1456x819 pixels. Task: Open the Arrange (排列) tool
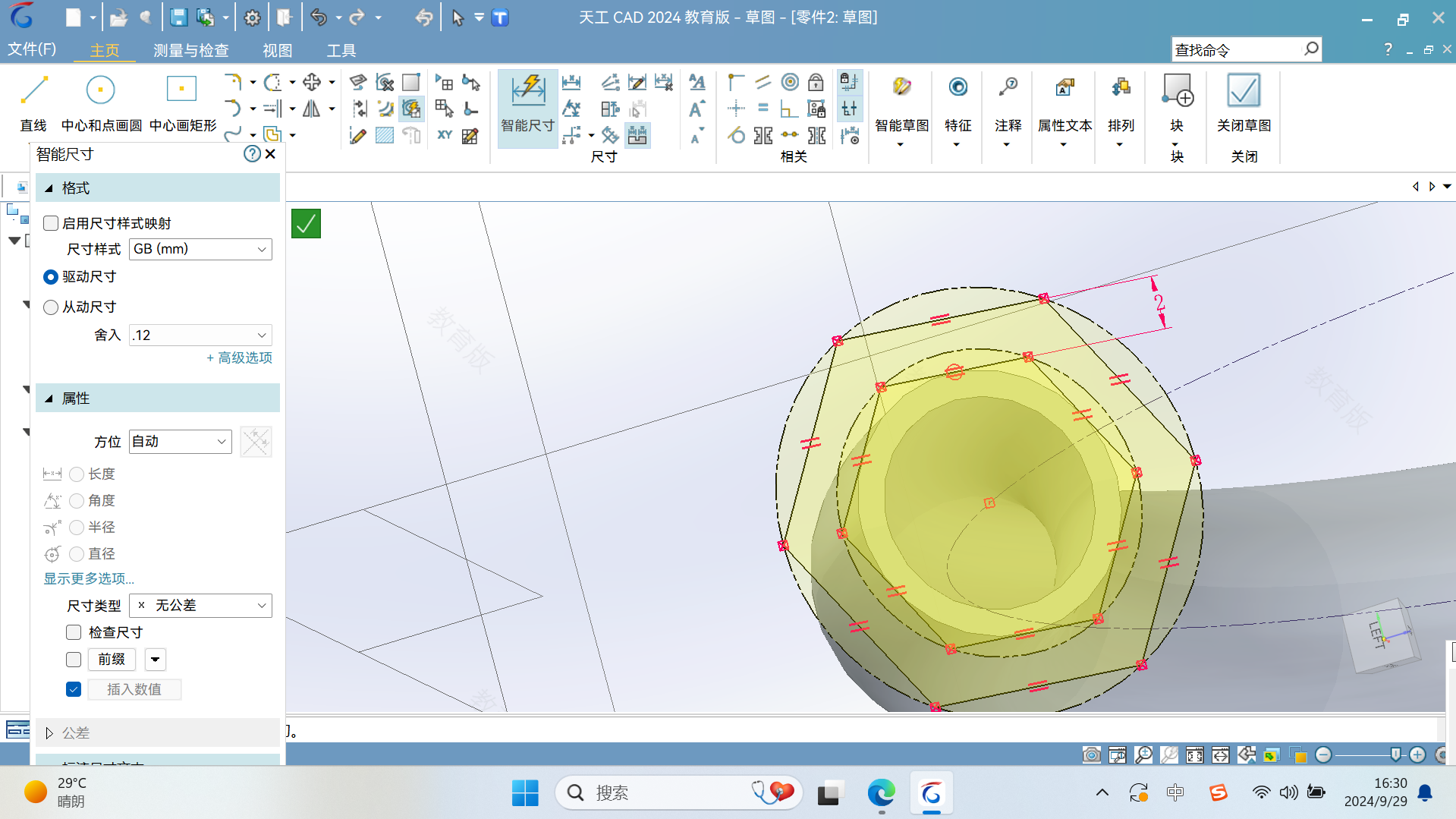click(x=1121, y=104)
